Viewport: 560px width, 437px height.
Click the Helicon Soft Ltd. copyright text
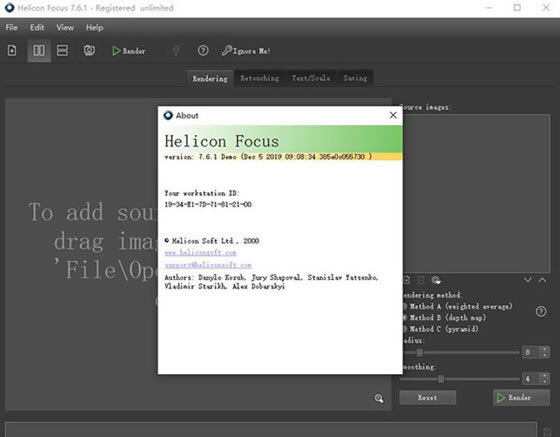[x=212, y=241]
